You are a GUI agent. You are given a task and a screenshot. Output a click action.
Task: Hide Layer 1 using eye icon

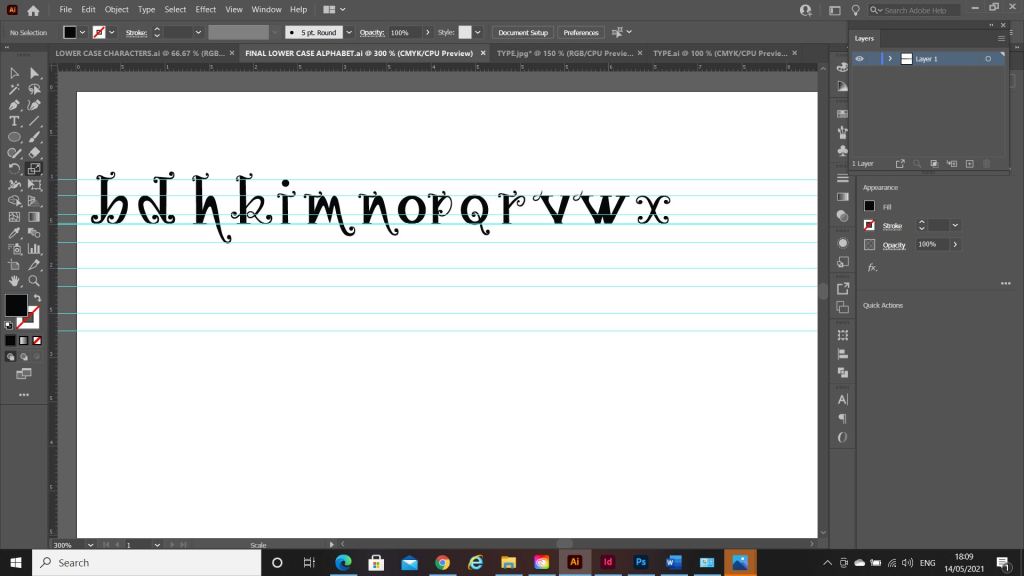(x=858, y=59)
